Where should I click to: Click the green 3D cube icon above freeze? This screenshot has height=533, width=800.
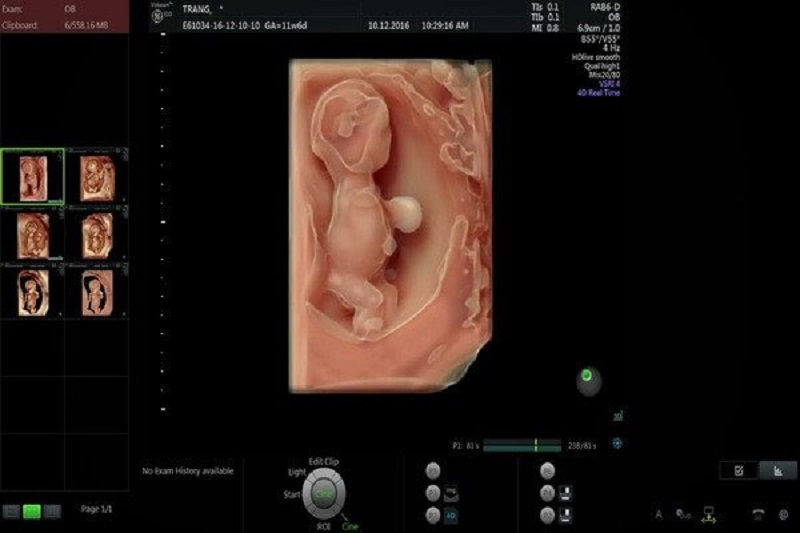coord(618,416)
